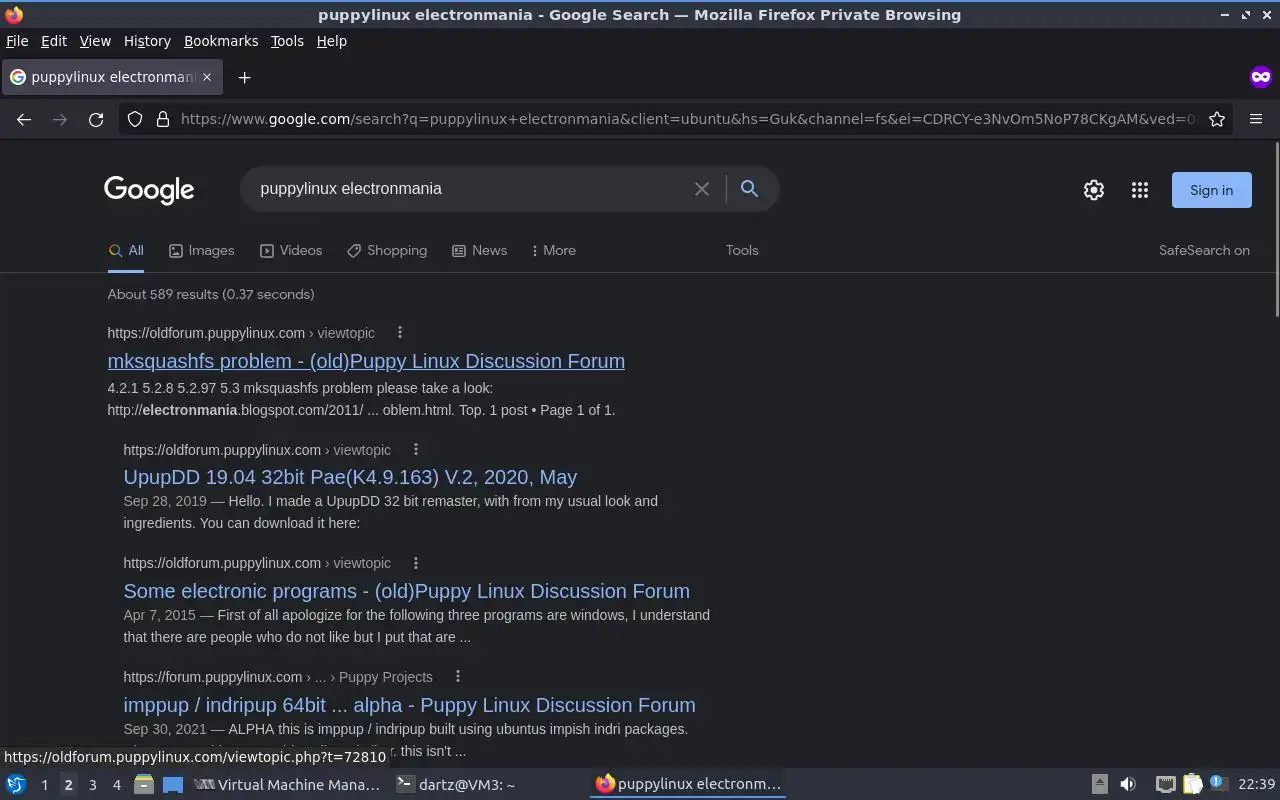Switch to workspace 1

coord(44,785)
